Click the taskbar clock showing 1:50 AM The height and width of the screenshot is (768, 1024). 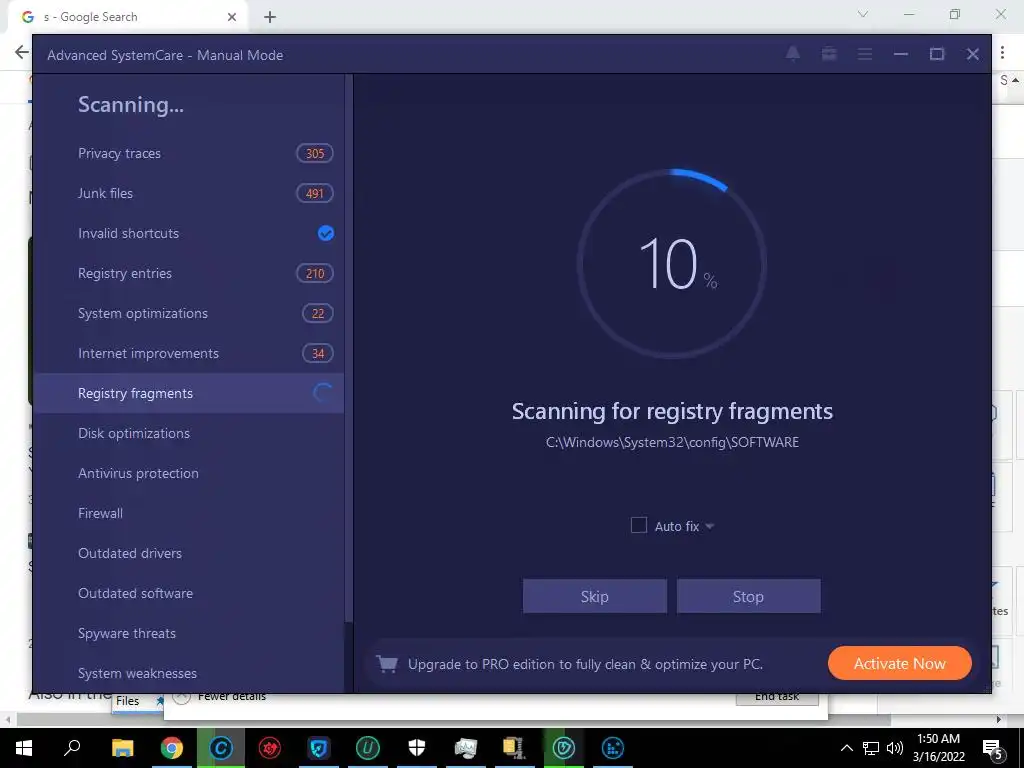point(938,748)
